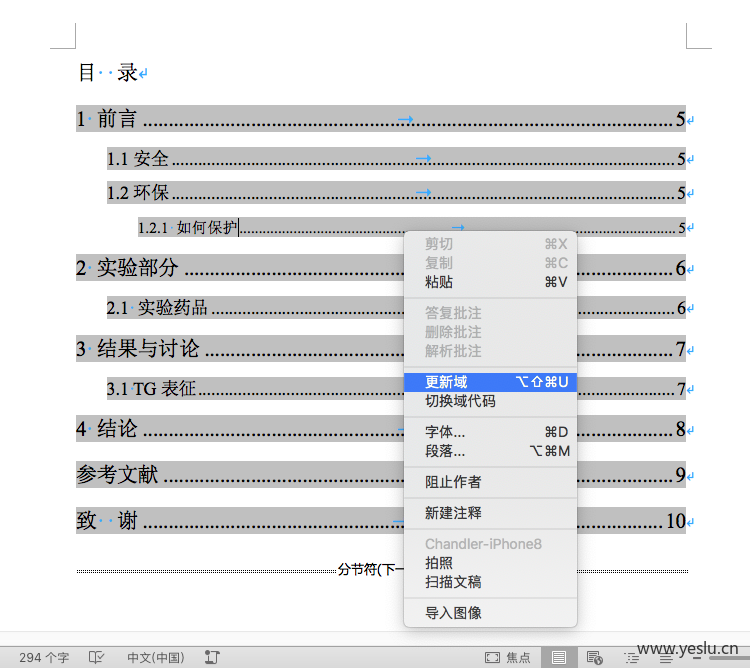
Task: Click the 294 个字 word count
Action: pos(44,658)
